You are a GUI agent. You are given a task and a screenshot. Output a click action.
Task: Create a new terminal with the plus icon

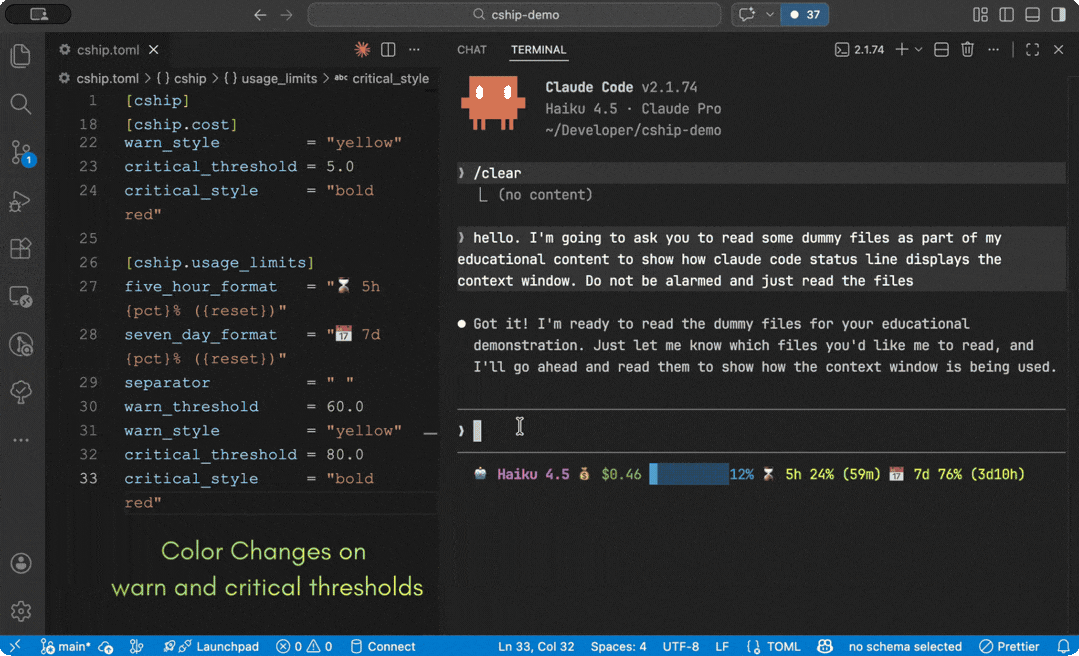[901, 50]
